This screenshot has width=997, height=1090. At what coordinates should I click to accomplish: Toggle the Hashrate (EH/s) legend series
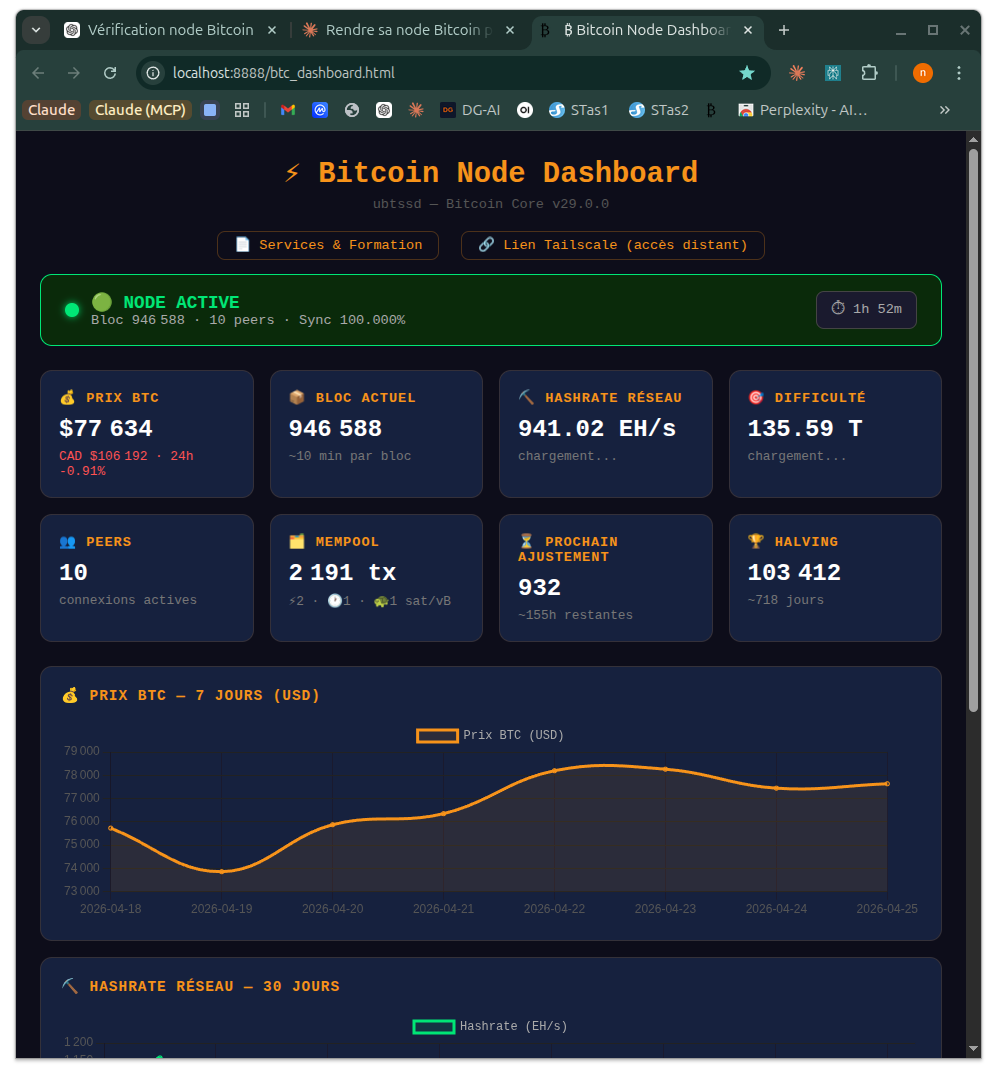[490, 1026]
